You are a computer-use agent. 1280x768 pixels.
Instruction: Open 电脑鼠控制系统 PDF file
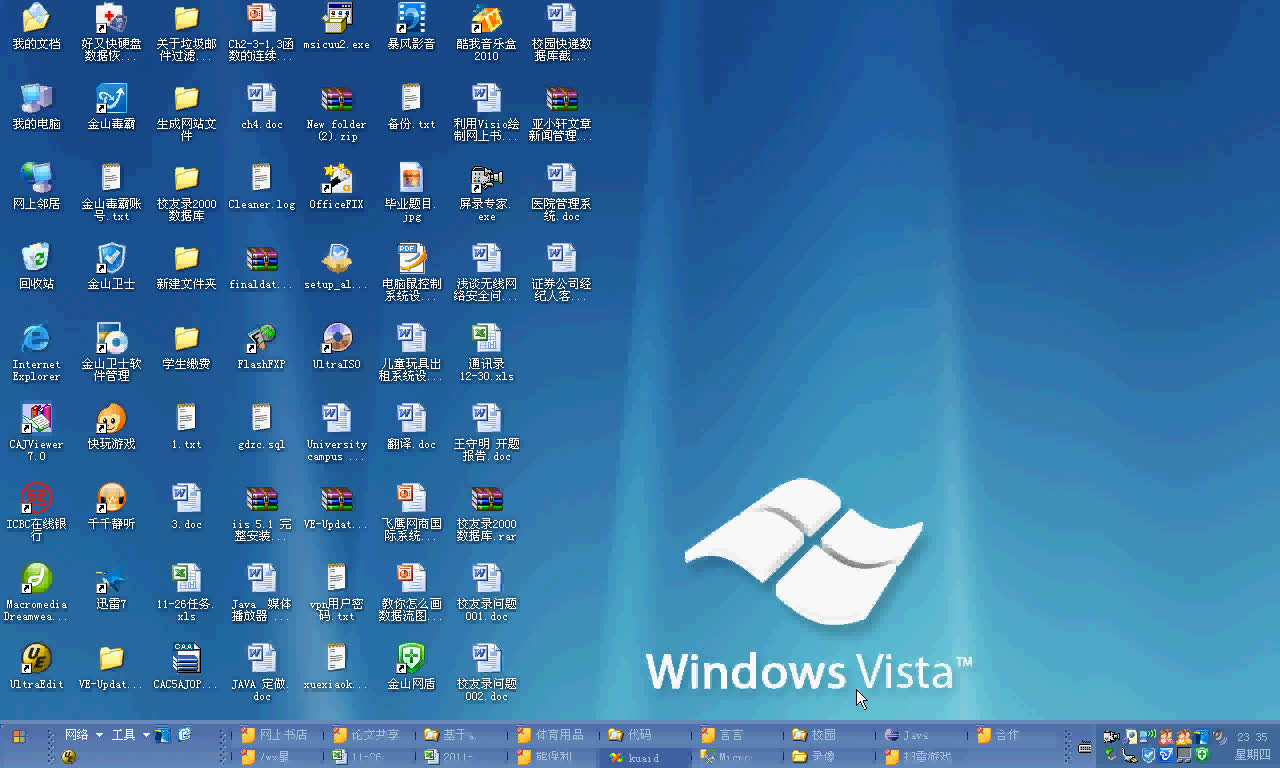(411, 273)
